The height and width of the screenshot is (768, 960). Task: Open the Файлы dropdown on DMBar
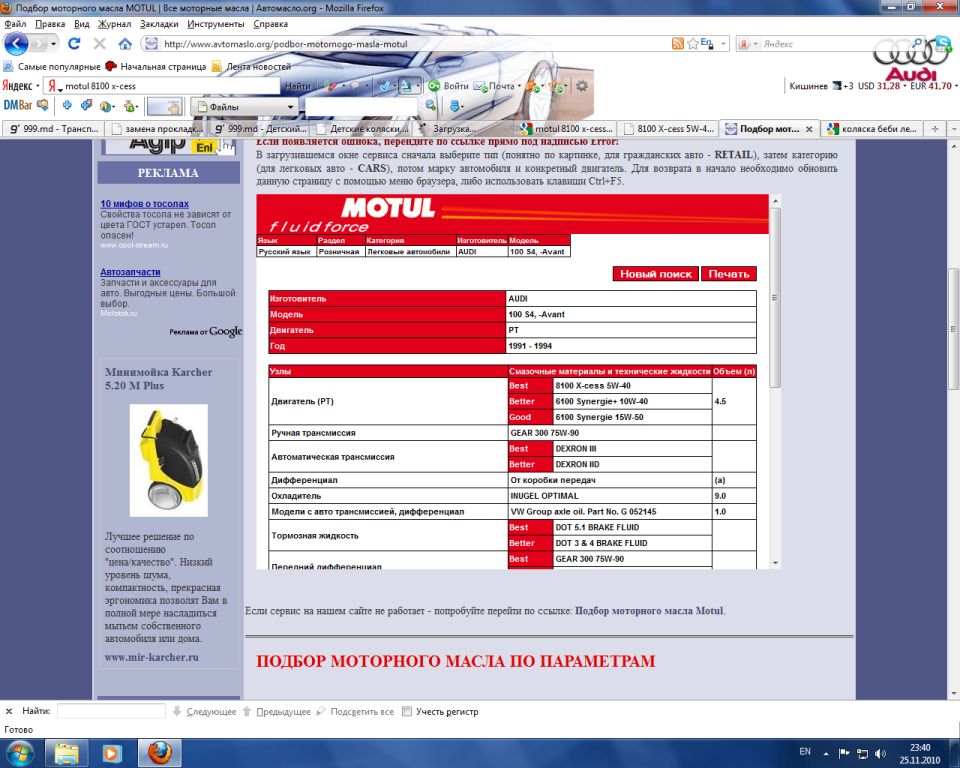point(244,107)
